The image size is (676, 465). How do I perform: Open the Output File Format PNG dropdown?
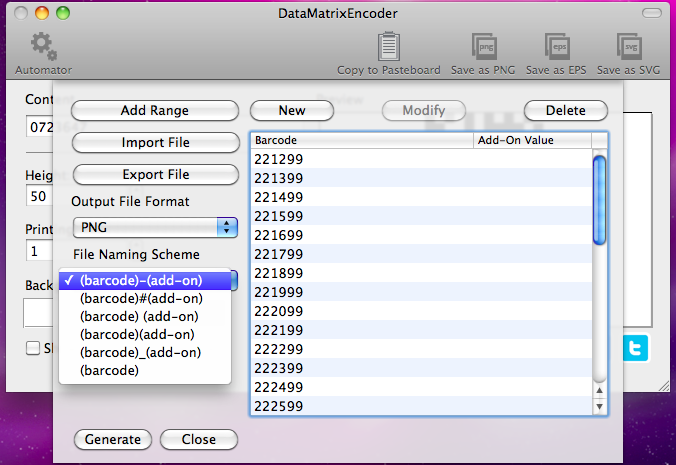(155, 227)
